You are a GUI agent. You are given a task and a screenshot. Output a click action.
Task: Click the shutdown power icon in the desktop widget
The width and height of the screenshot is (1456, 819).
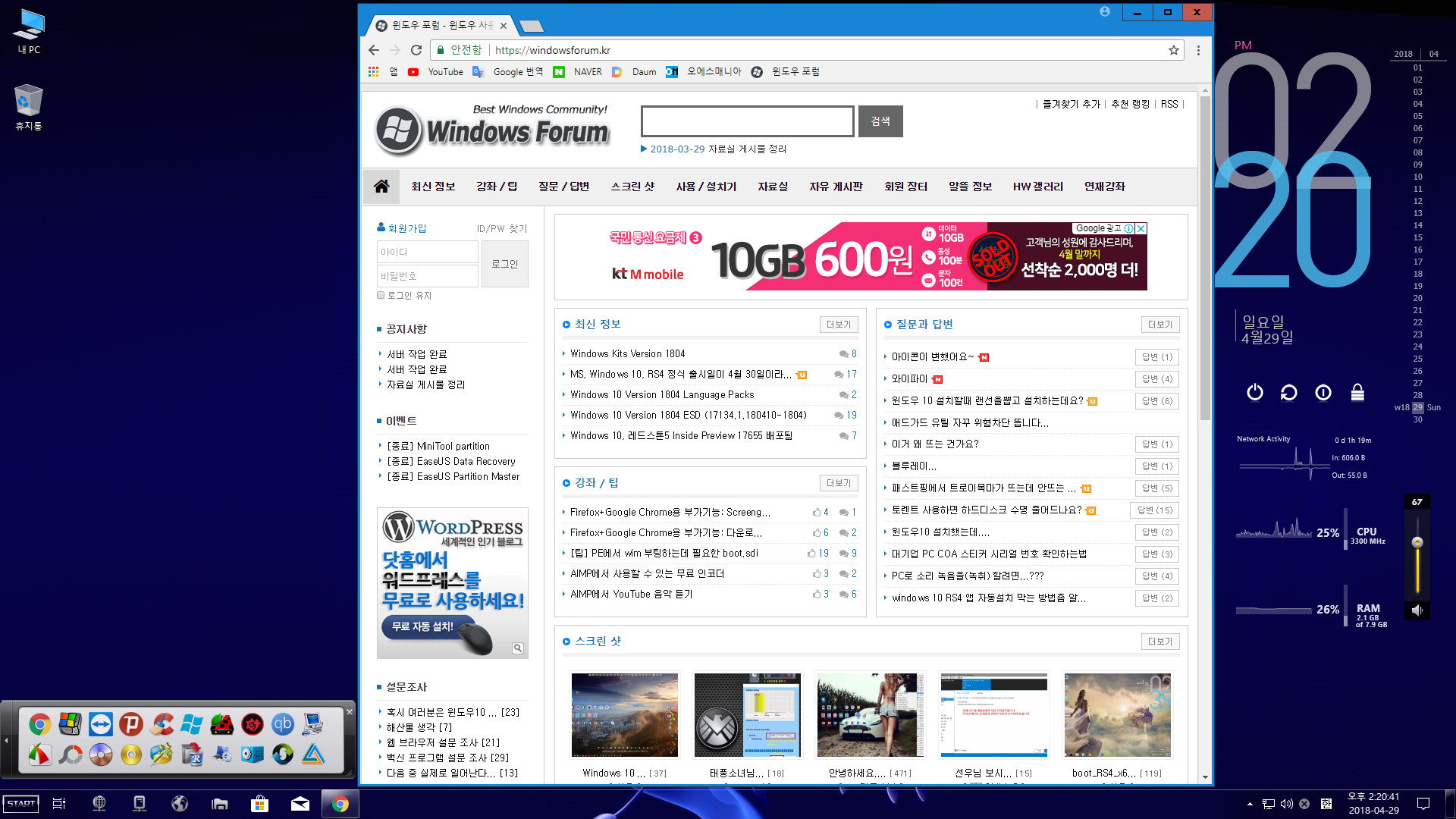pos(1255,392)
